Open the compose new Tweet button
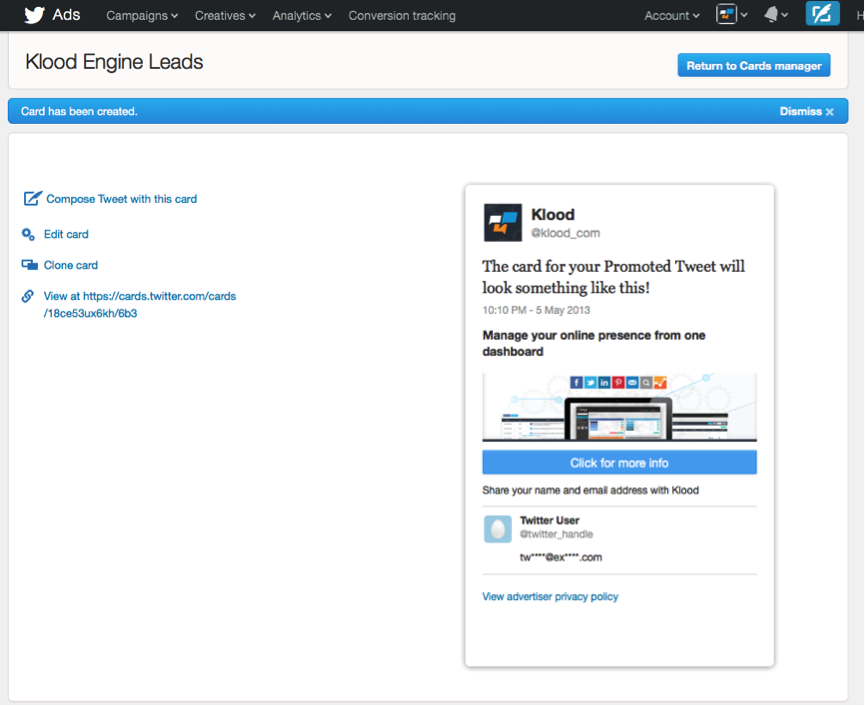Viewport: 865px width, 706px height. pos(822,14)
